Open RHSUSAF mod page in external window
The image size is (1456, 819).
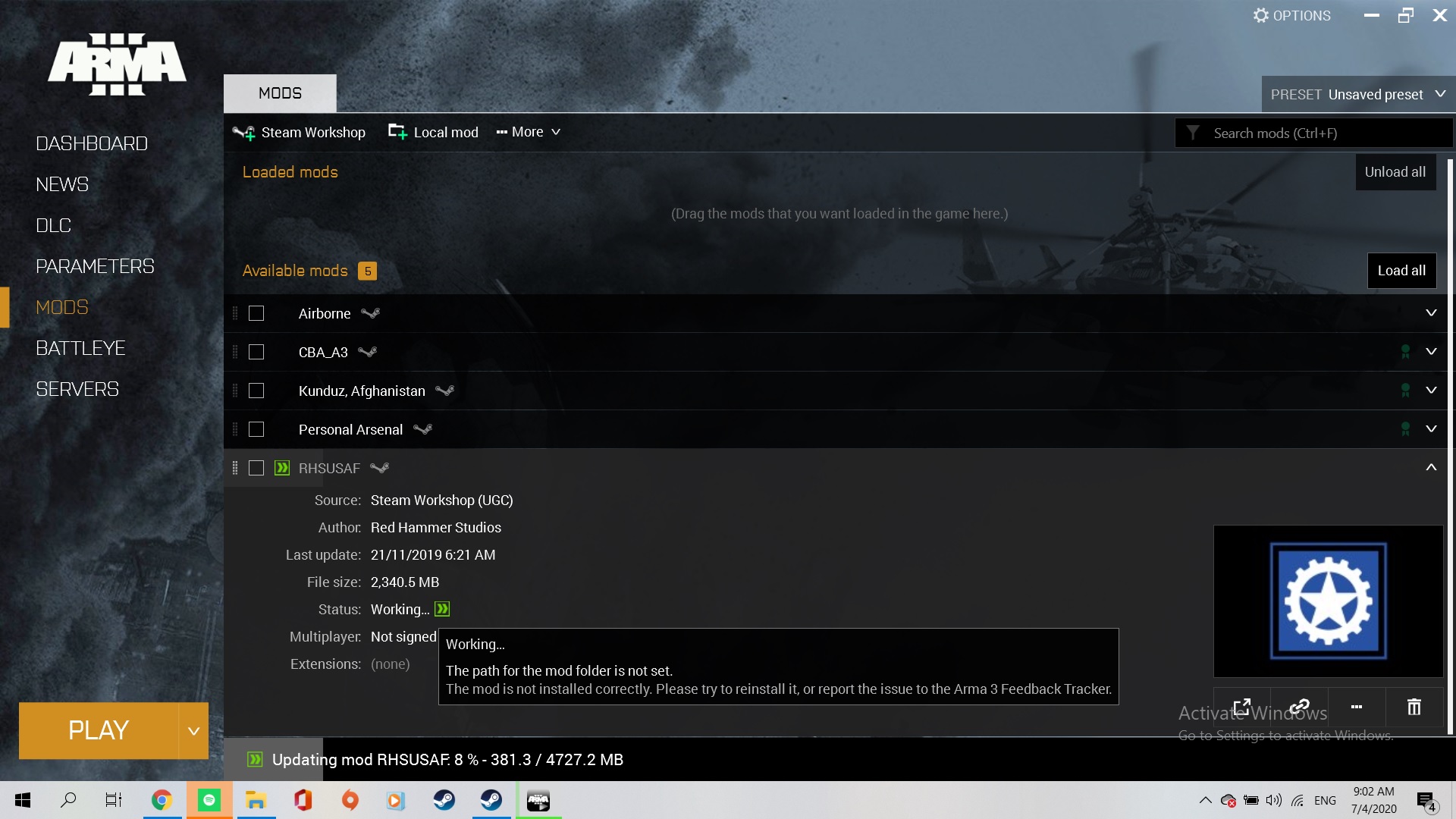pos(1242,708)
